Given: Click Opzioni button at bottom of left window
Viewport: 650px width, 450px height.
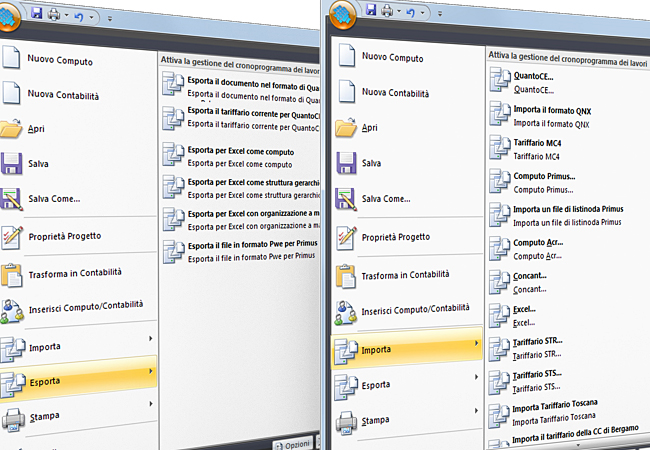Looking at the screenshot, I should (294, 444).
